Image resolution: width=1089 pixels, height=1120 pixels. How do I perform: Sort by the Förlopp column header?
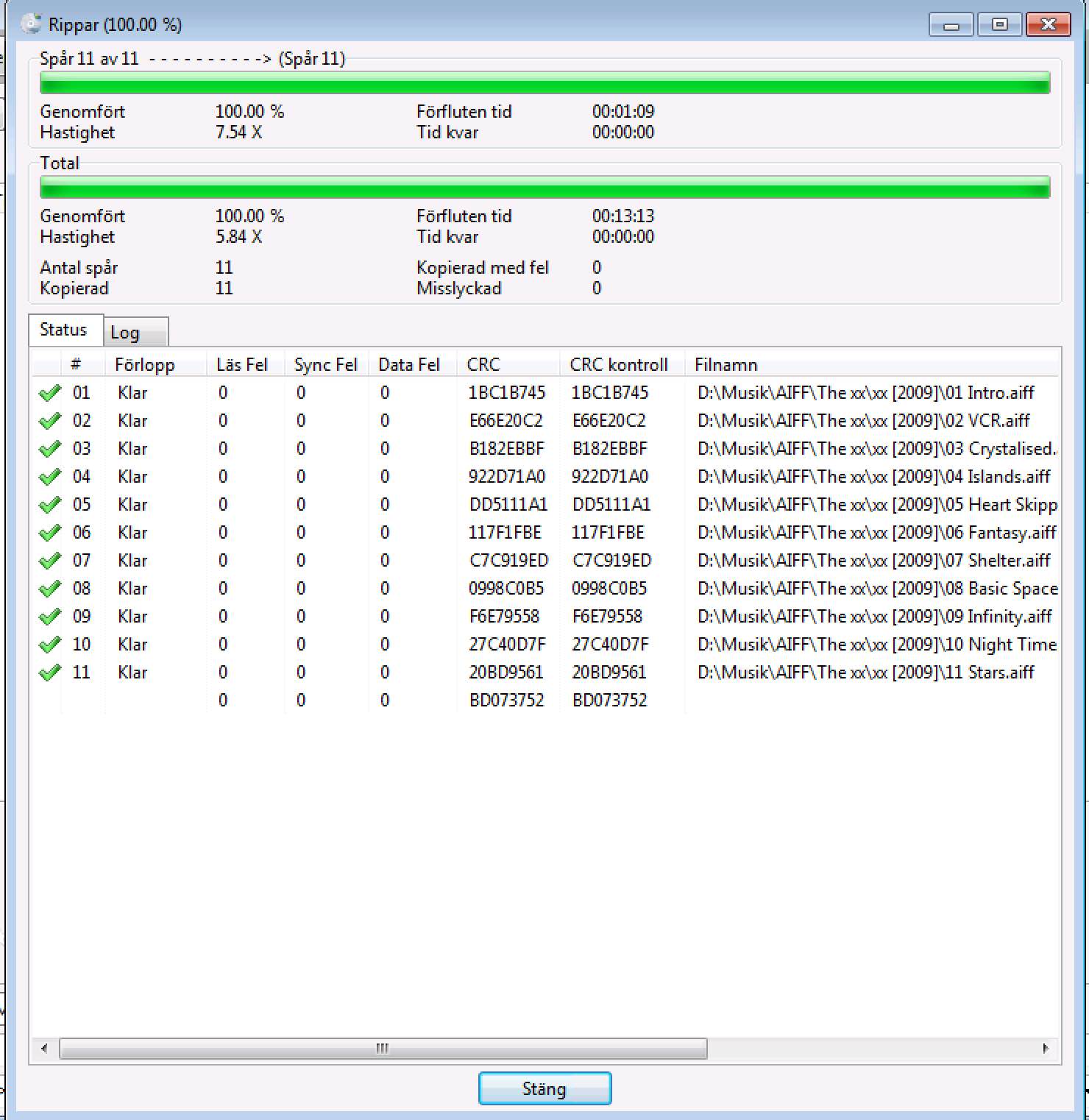156,364
